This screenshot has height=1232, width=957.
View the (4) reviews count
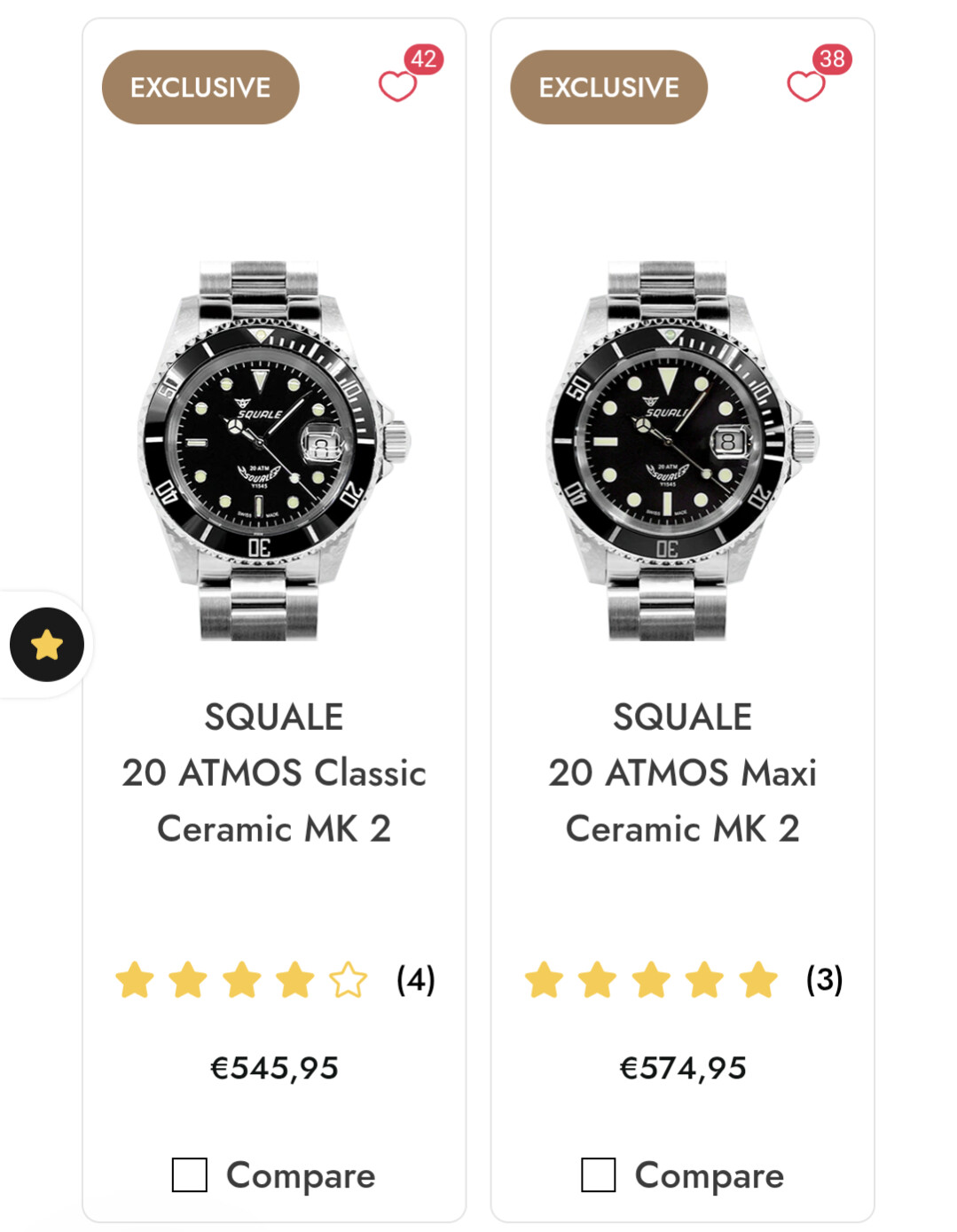(x=416, y=980)
